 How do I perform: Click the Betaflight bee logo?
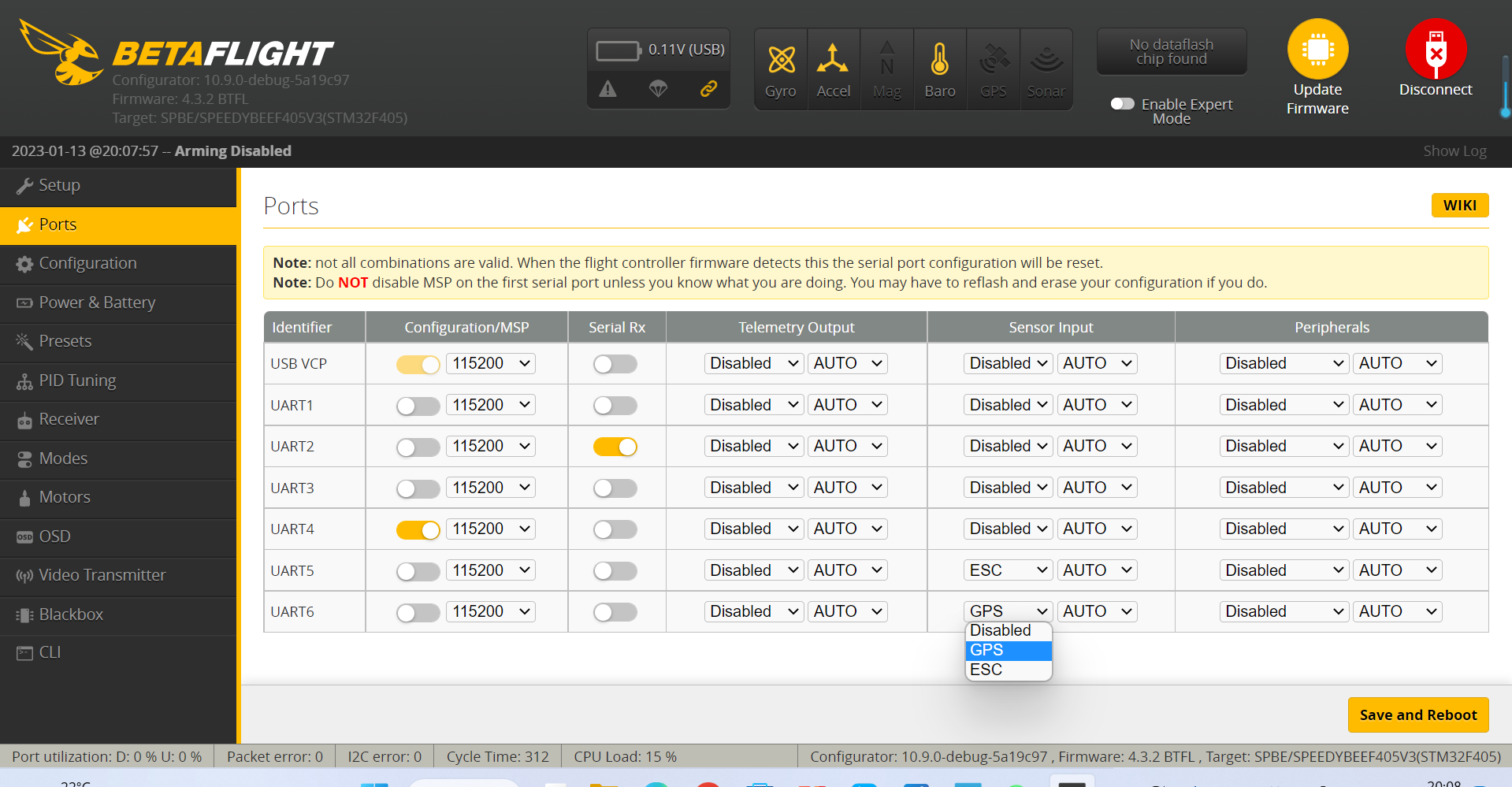click(61, 52)
